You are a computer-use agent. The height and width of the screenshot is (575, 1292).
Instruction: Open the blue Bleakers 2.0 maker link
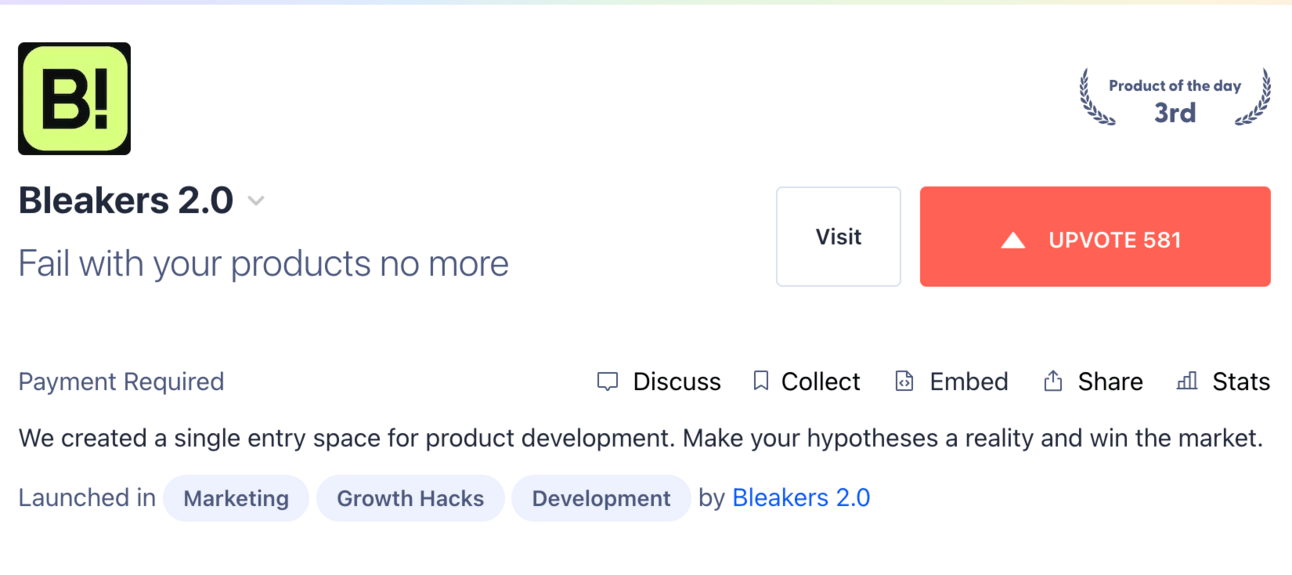[x=801, y=498]
